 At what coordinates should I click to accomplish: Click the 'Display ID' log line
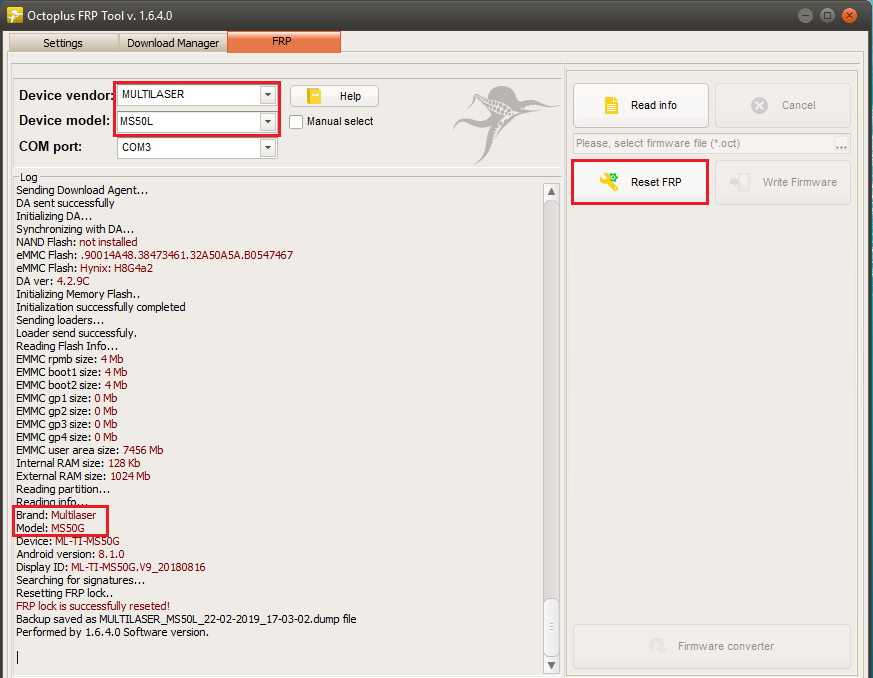(x=111, y=567)
